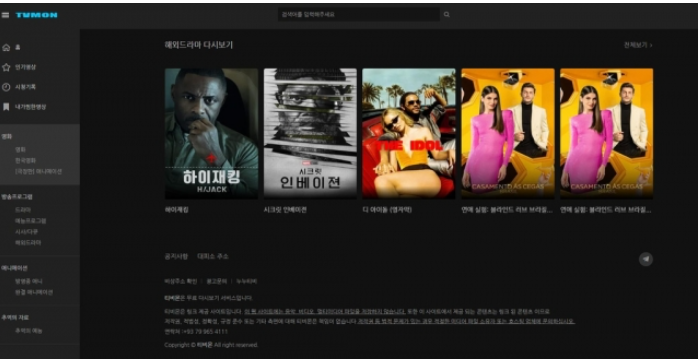
Task: Open 예능프로그램 in the sidebar
Action: tap(30, 221)
